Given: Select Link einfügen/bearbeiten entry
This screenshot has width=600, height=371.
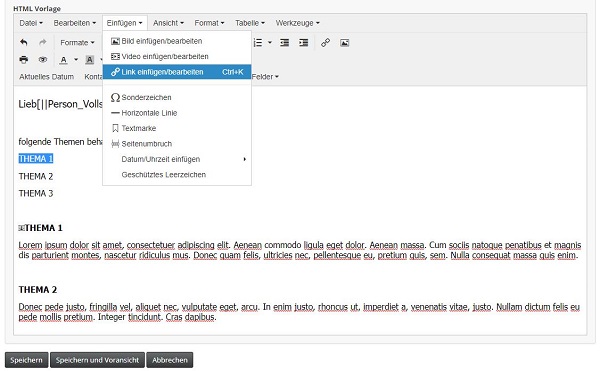Looking at the screenshot, I should pos(177,72).
